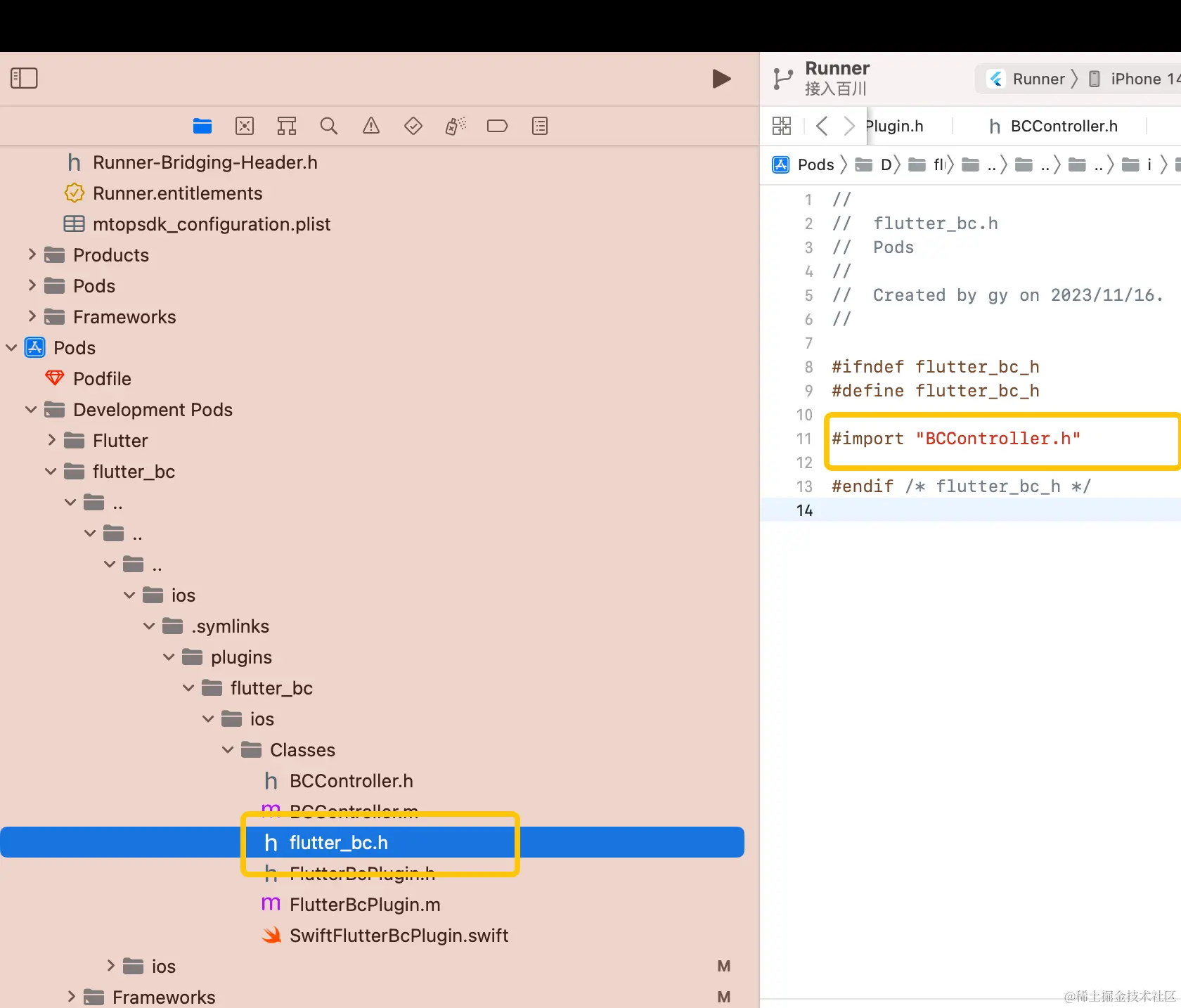Open the Issue navigator warning icon
Image resolution: width=1181 pixels, height=1008 pixels.
tap(371, 126)
